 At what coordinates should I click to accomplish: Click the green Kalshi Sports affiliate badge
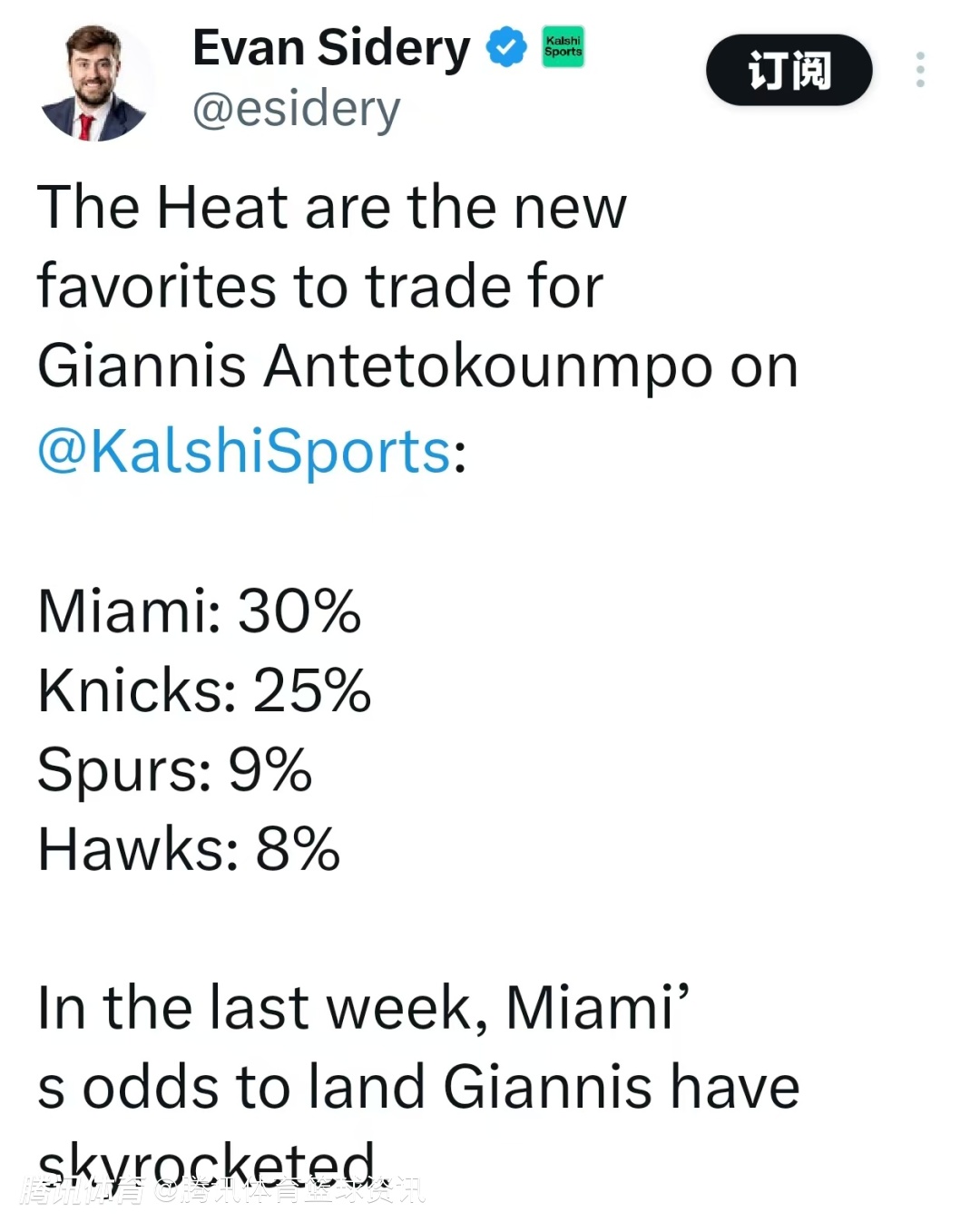[x=563, y=47]
